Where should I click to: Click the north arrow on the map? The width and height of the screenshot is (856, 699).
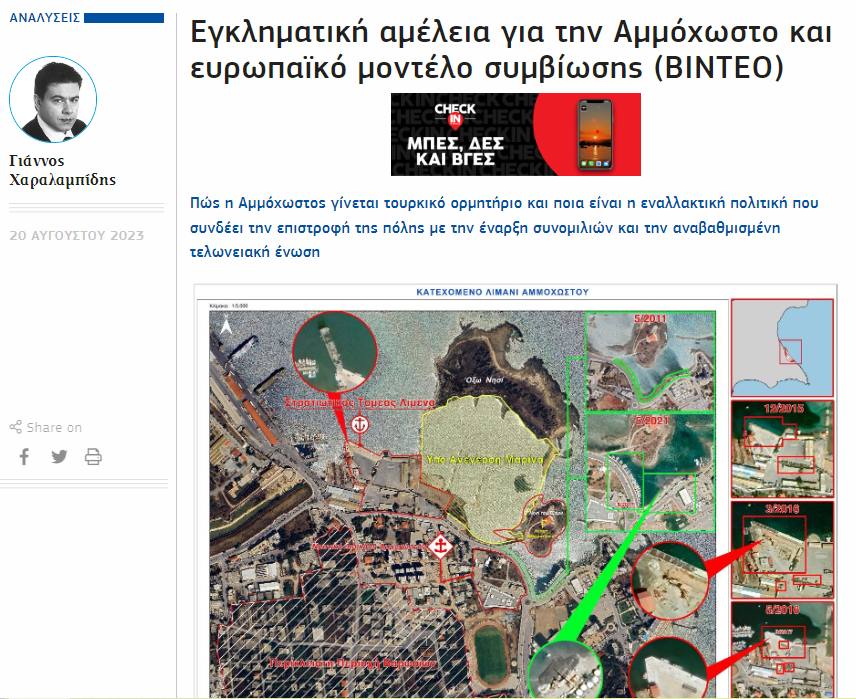click(227, 325)
